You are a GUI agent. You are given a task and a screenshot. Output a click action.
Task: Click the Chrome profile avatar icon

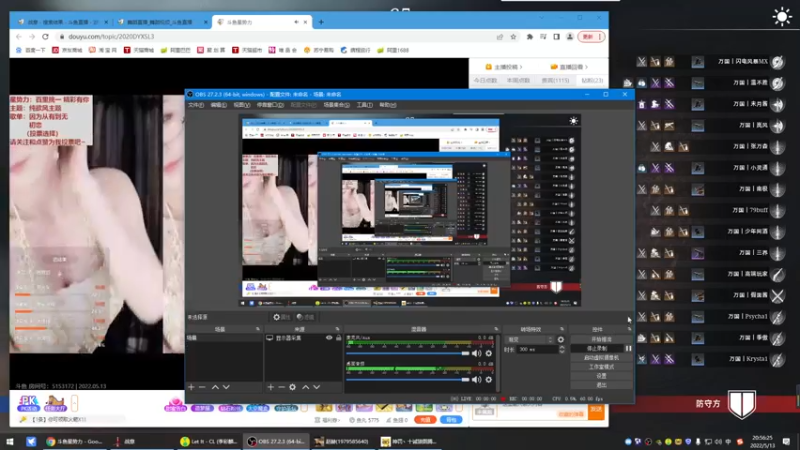point(570,37)
